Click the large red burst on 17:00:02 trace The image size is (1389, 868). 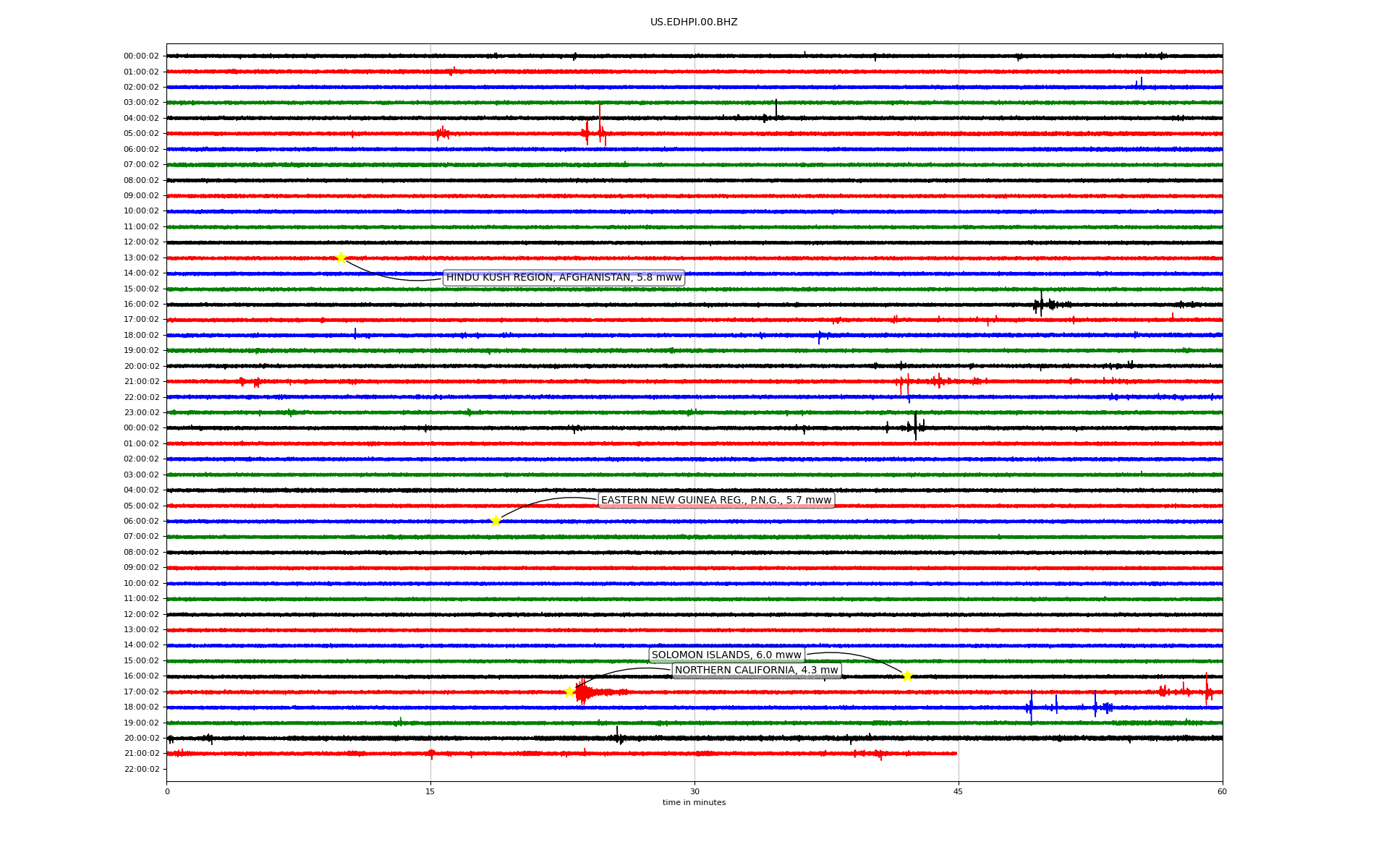click(583, 692)
